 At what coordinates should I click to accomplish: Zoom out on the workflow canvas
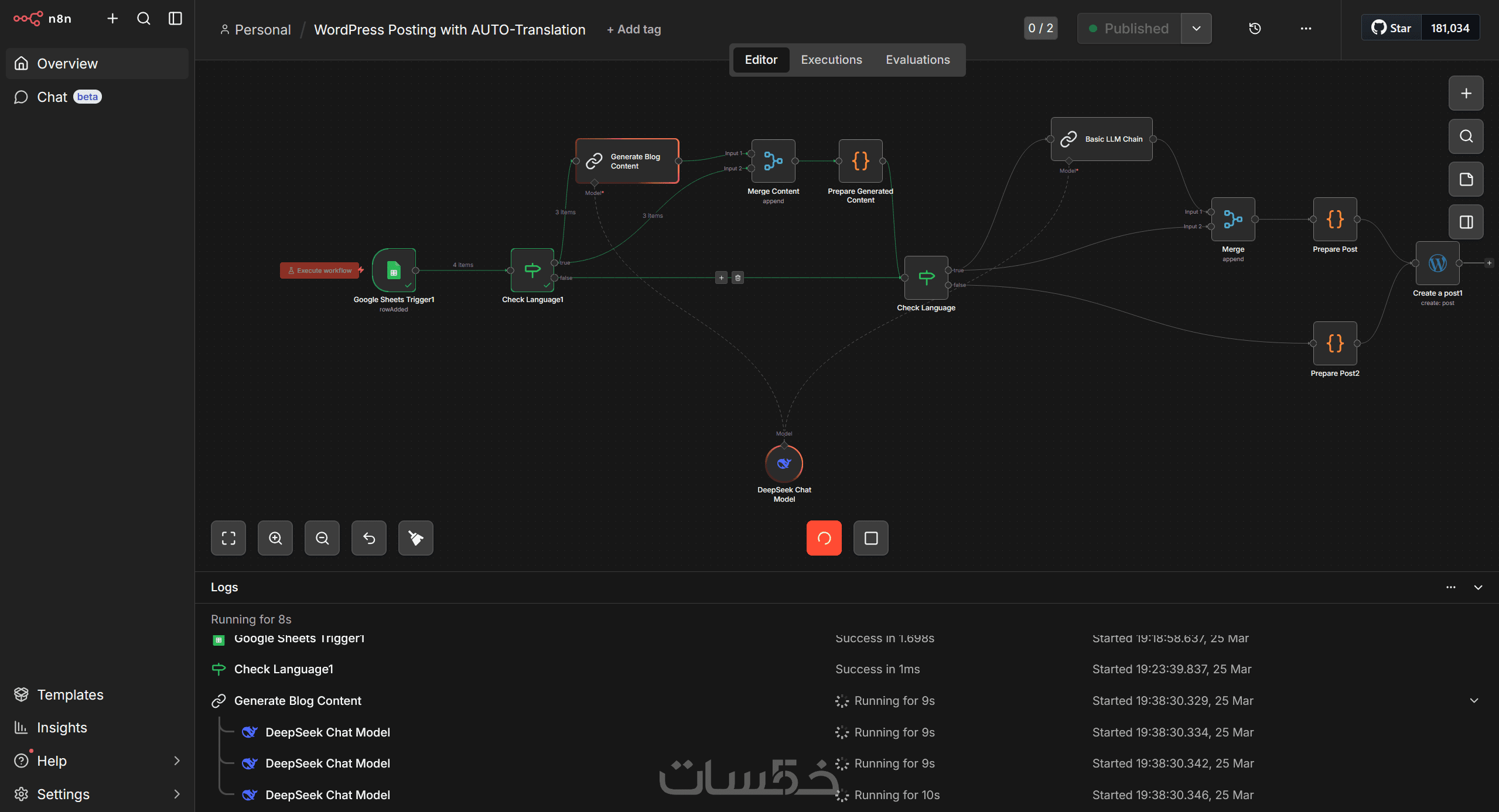coord(322,538)
